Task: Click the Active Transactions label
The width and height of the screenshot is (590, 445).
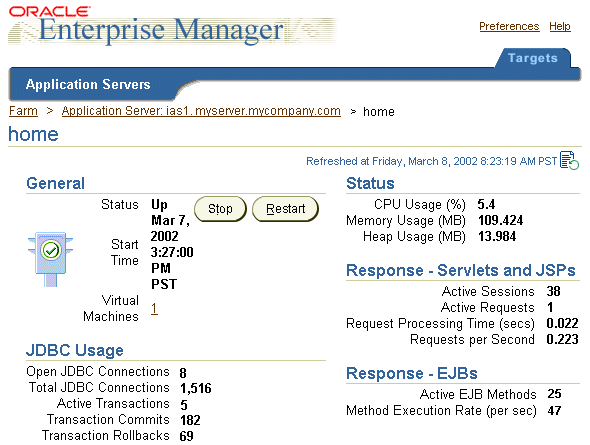Action: pos(113,404)
